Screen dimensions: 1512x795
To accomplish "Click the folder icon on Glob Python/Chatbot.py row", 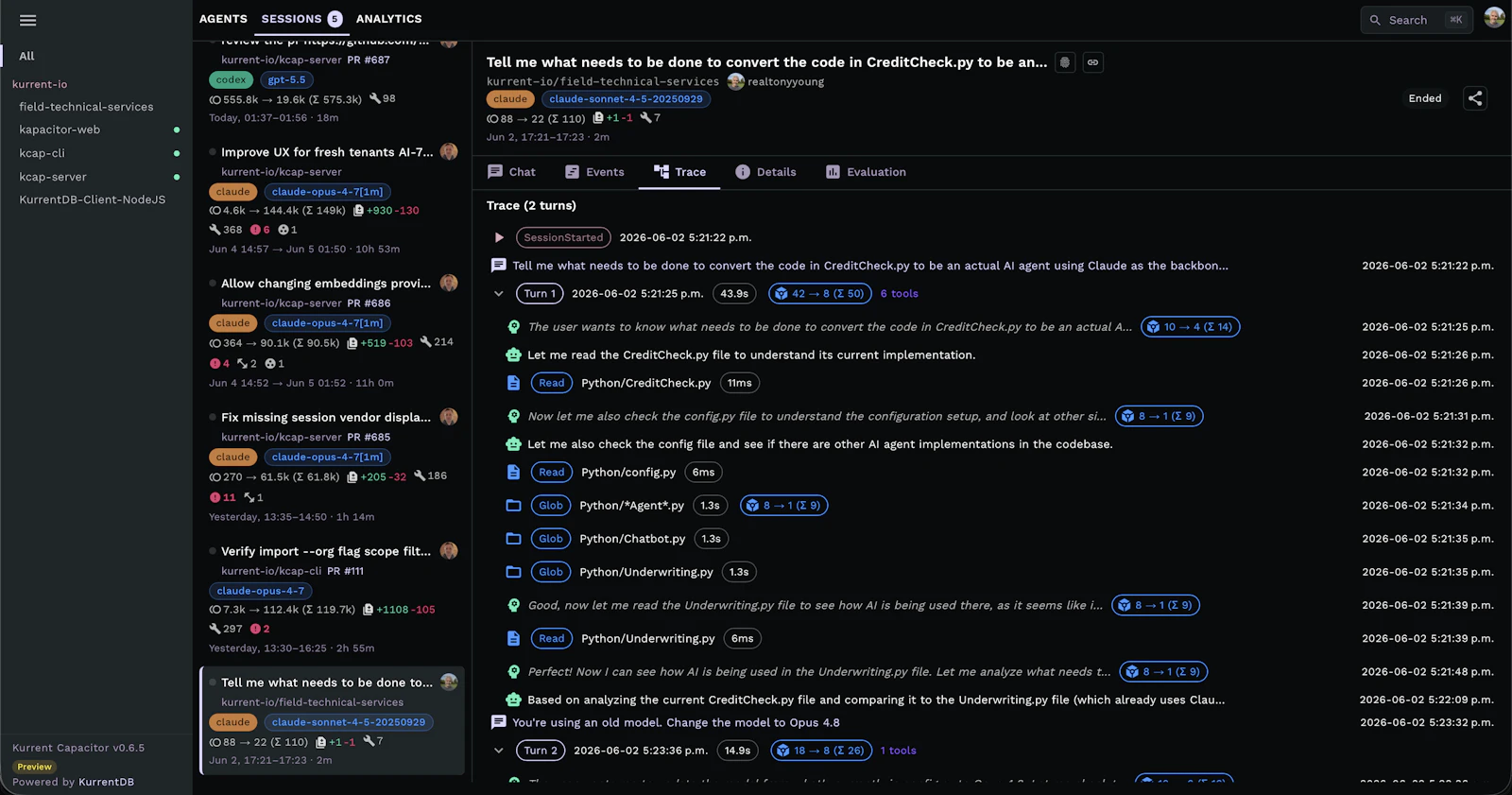I will click(x=513, y=539).
